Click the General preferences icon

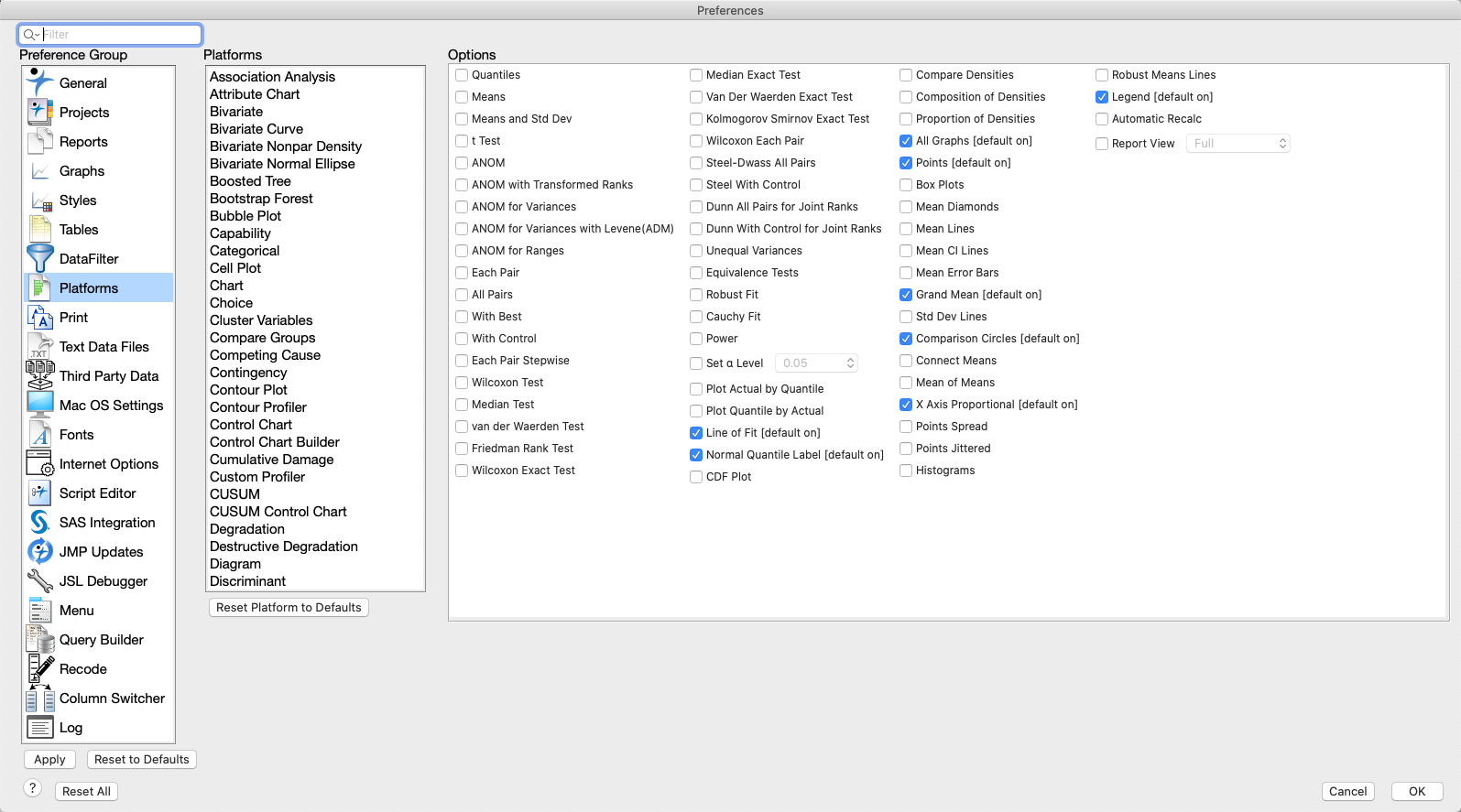coord(39,82)
